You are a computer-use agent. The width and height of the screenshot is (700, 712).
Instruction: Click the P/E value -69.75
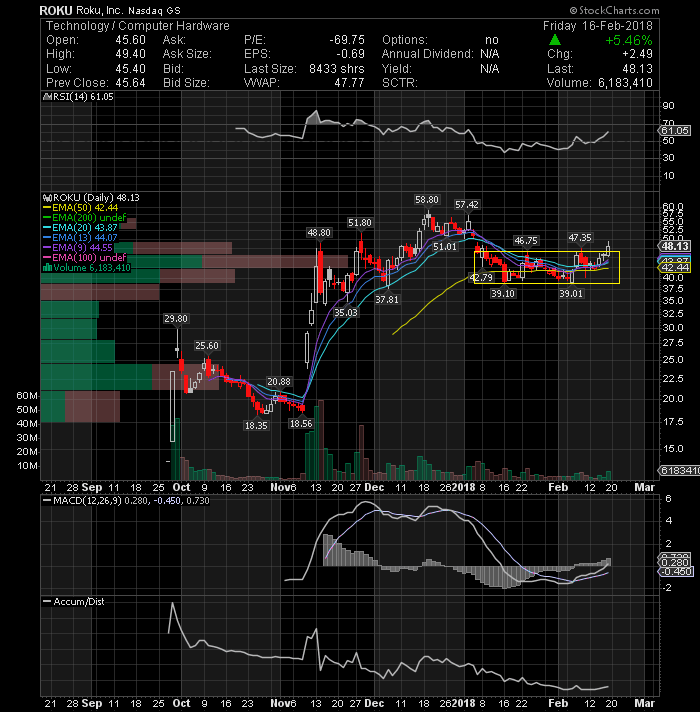point(347,40)
